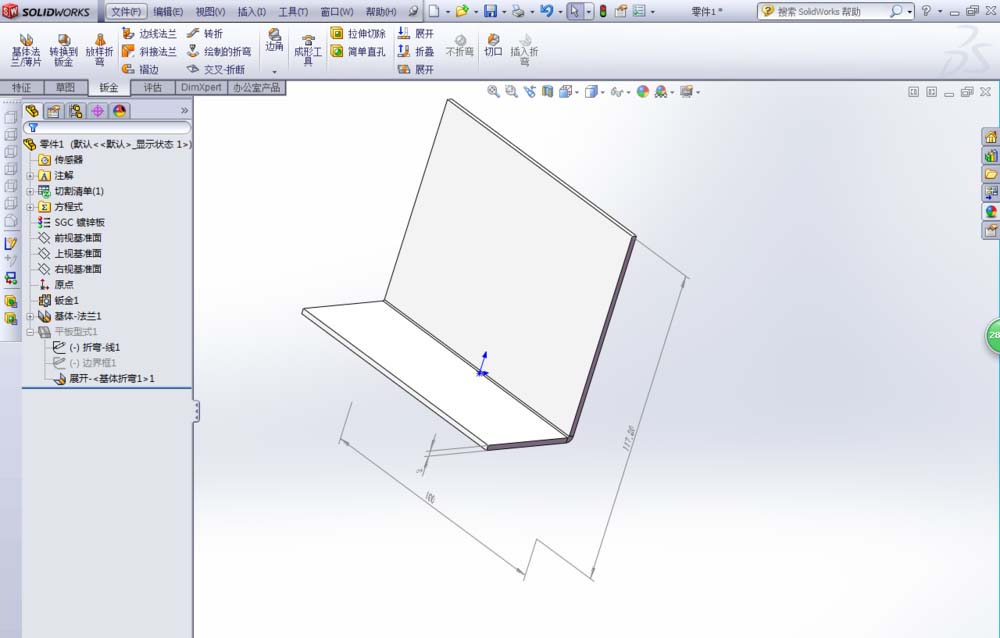
Task: Open the 编辑(E) menu
Action: pos(168,11)
